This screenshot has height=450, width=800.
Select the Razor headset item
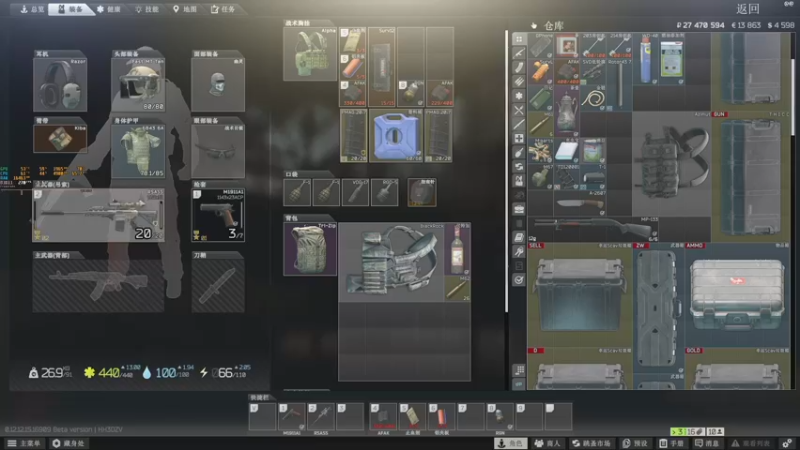click(x=60, y=85)
